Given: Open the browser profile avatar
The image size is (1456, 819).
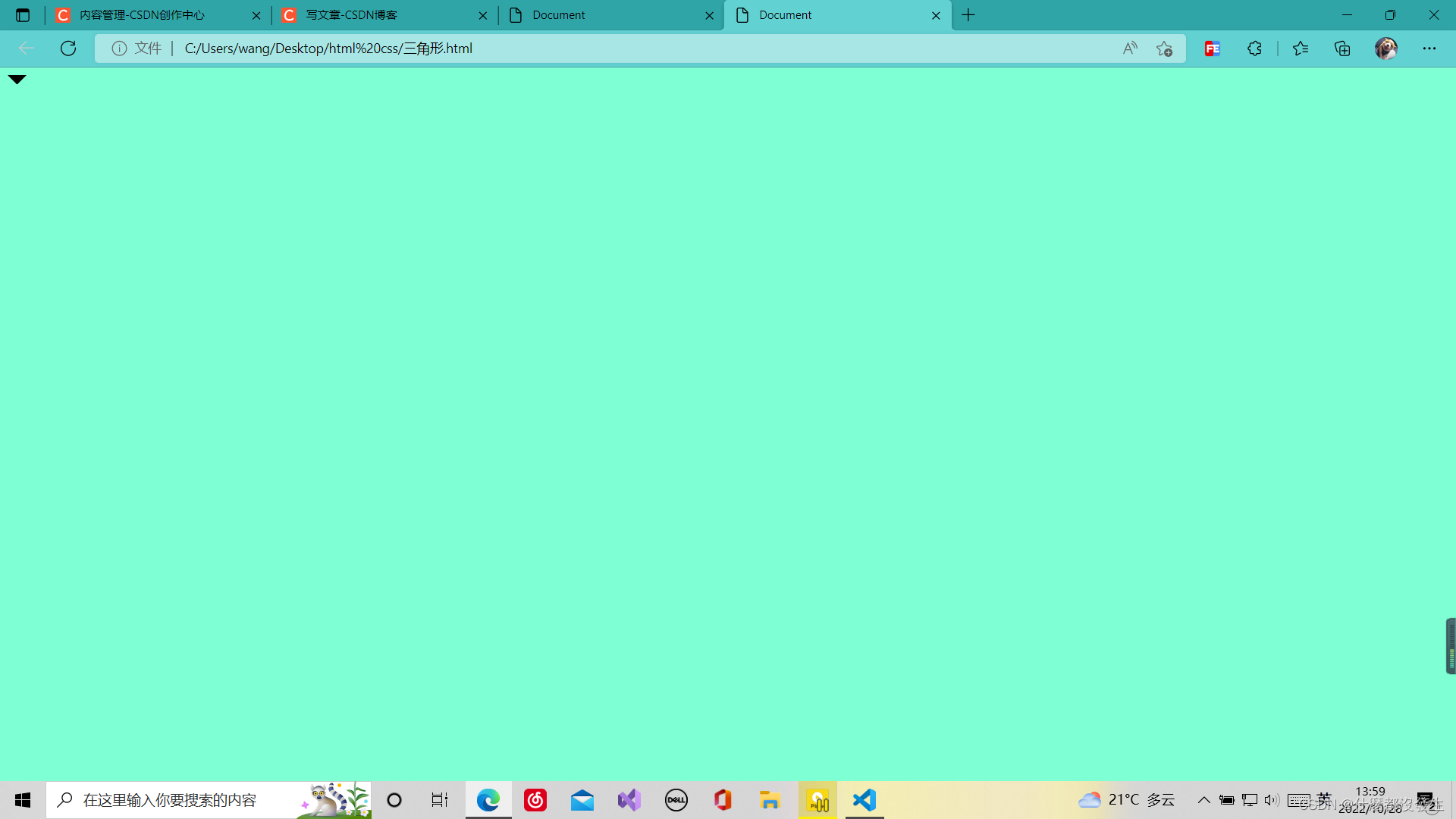Looking at the screenshot, I should click(x=1386, y=49).
